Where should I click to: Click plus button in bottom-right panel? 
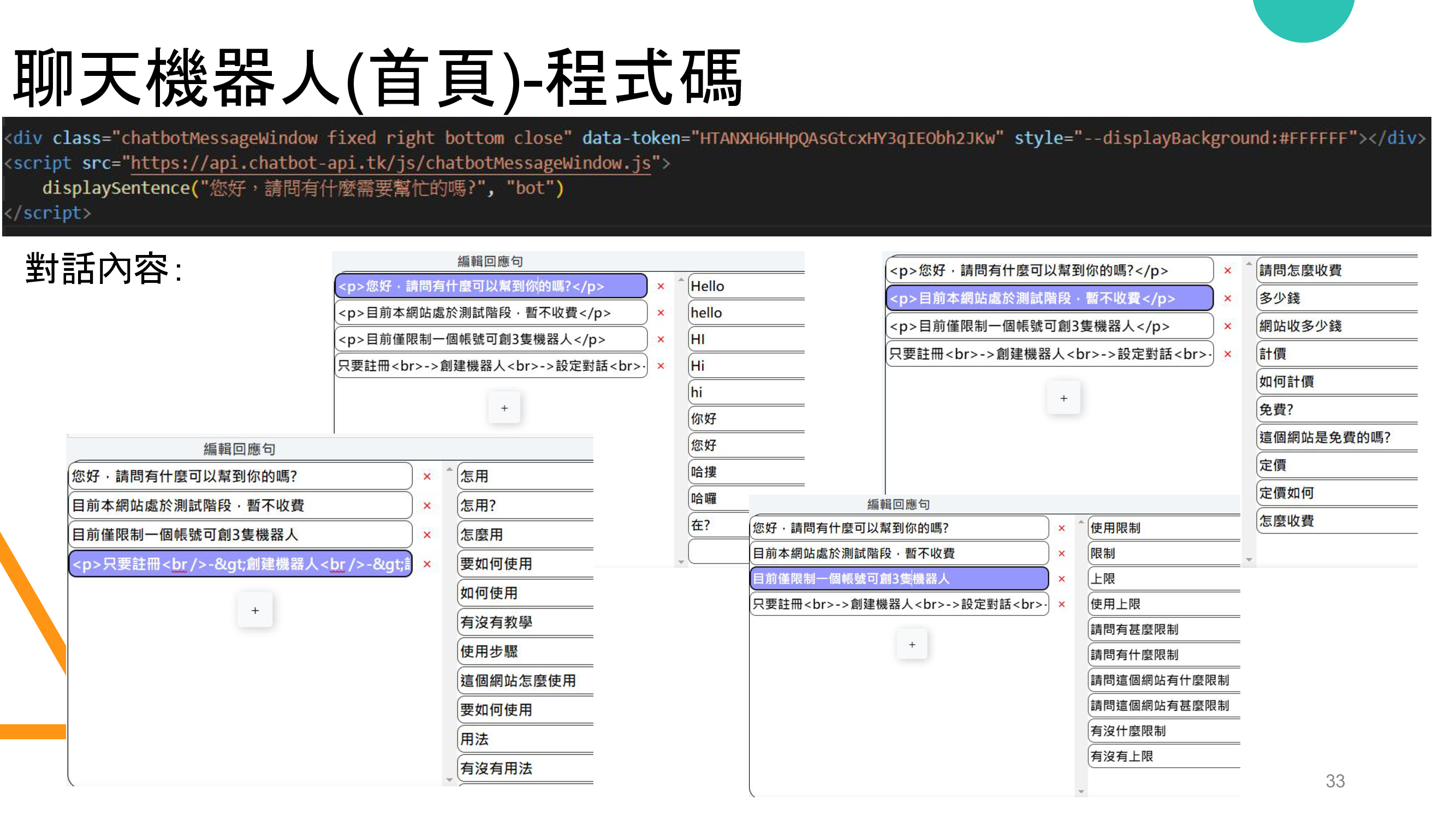(912, 645)
